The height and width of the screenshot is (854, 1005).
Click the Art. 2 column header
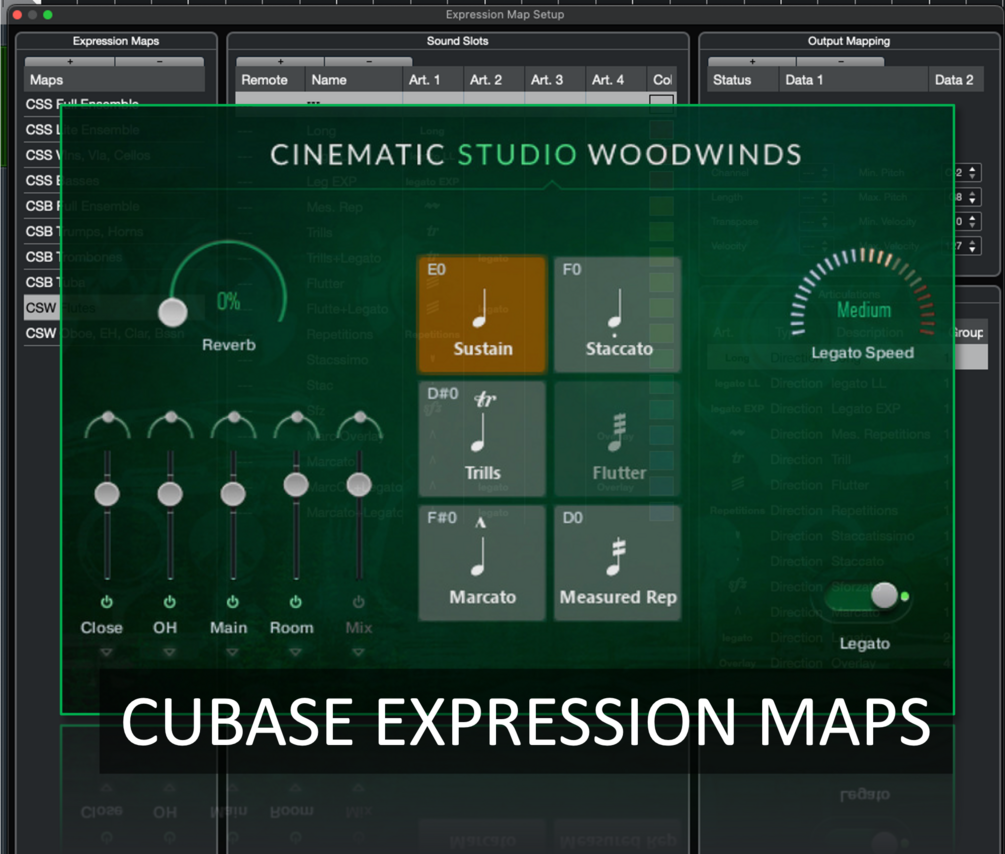click(494, 80)
